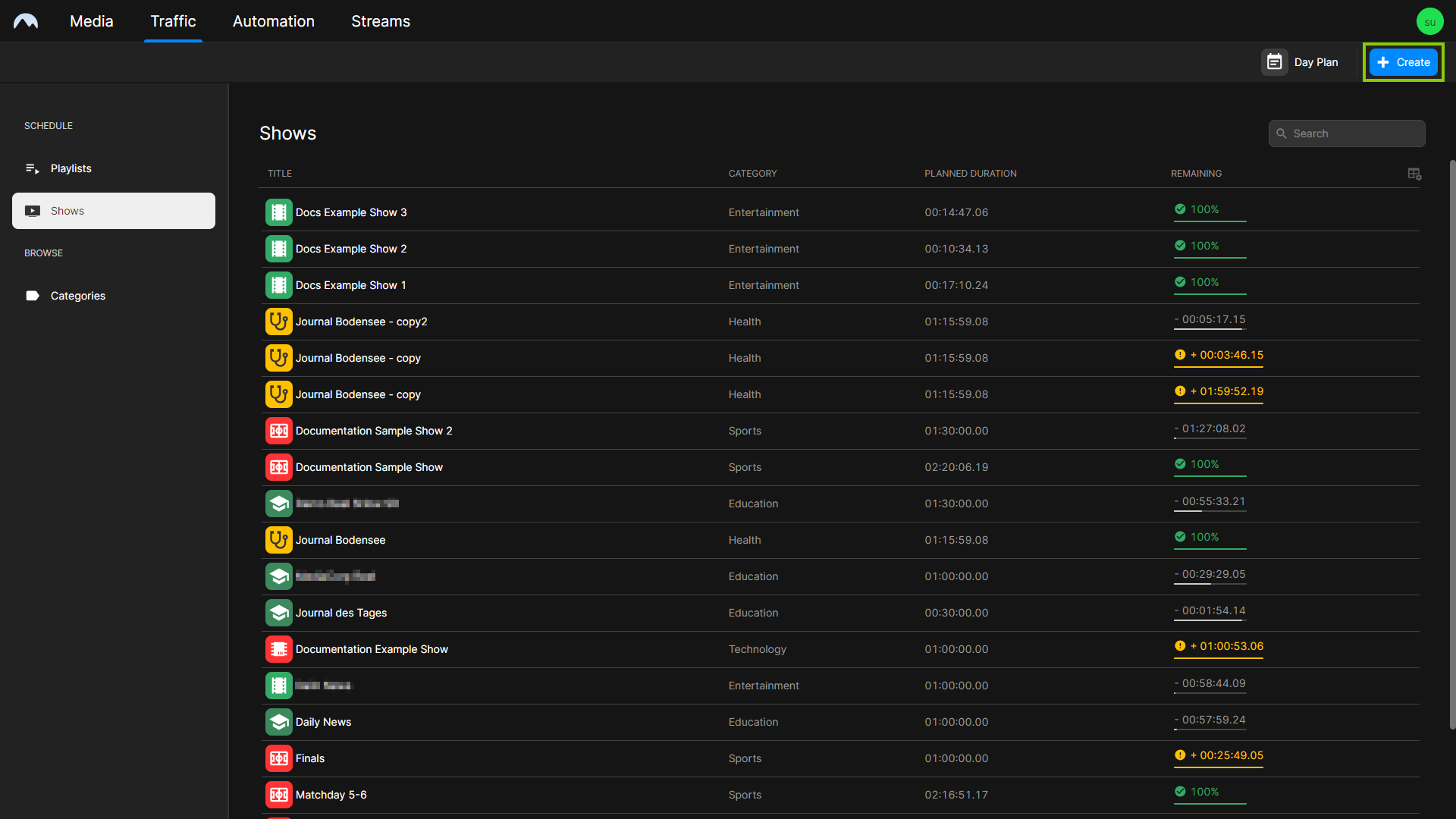1456x819 pixels.
Task: Click the red chip icon of Documentation Example Show
Action: click(278, 649)
